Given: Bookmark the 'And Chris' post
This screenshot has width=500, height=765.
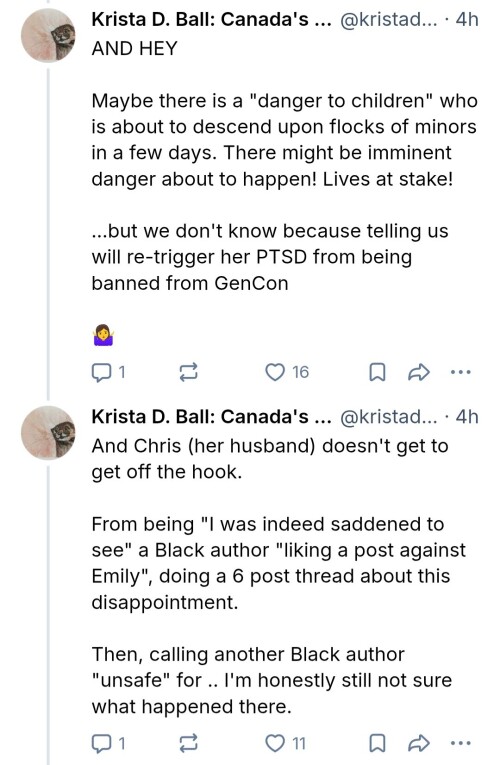Looking at the screenshot, I should (377, 744).
